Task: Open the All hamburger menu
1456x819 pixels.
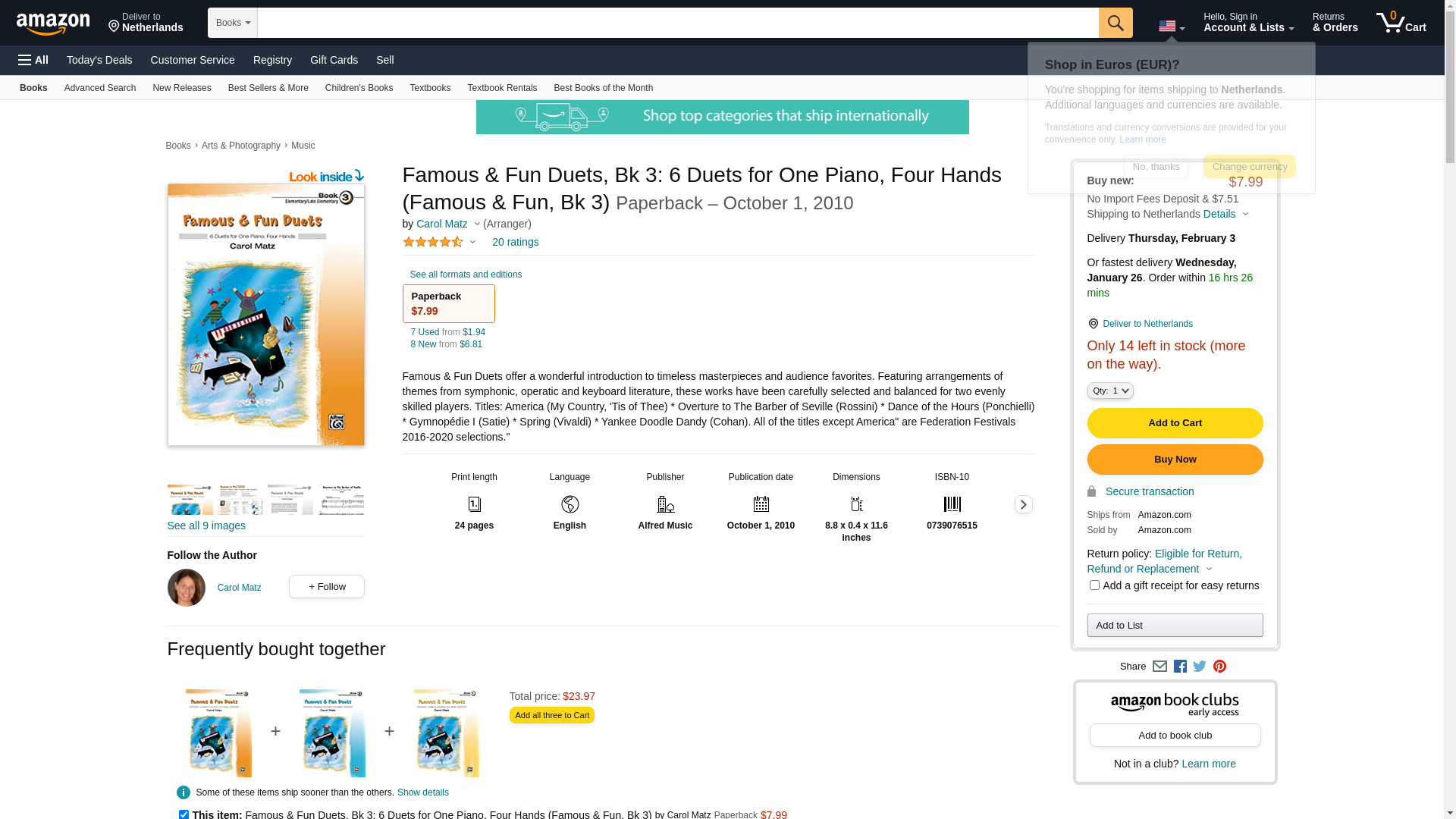Action: tap(33, 60)
